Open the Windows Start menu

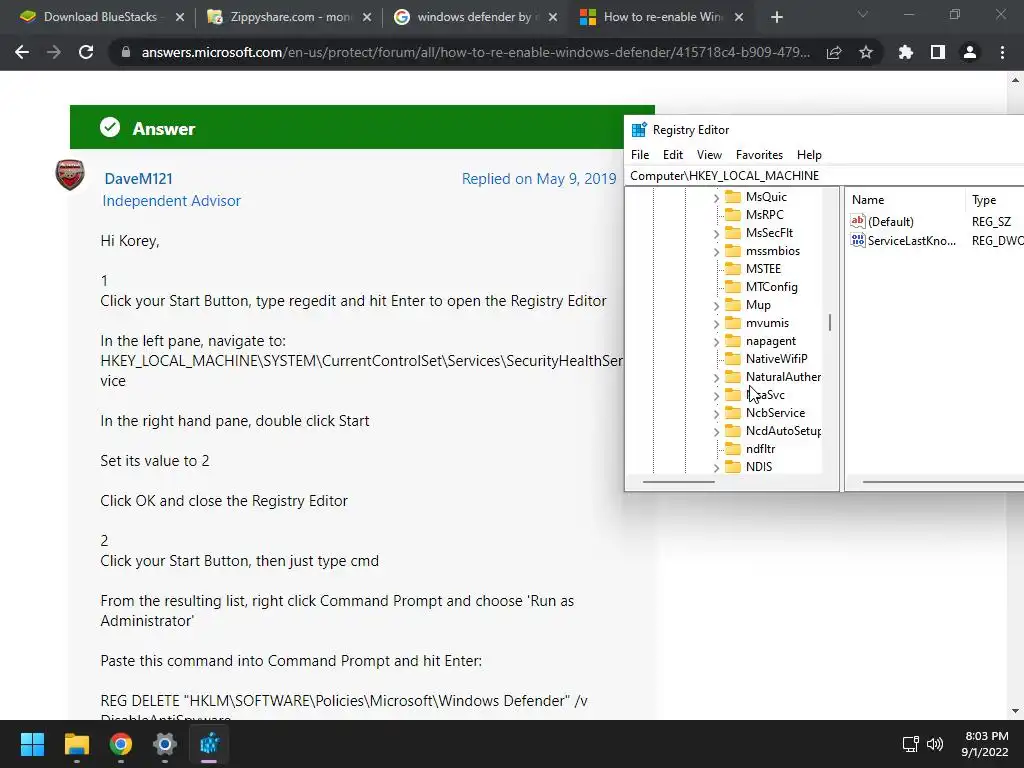pyautogui.click(x=32, y=744)
